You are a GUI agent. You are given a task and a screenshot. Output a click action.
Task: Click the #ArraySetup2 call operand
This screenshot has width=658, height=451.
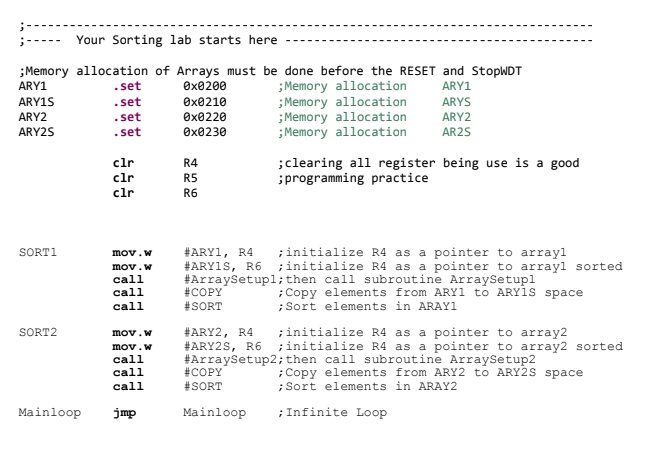pos(230,360)
